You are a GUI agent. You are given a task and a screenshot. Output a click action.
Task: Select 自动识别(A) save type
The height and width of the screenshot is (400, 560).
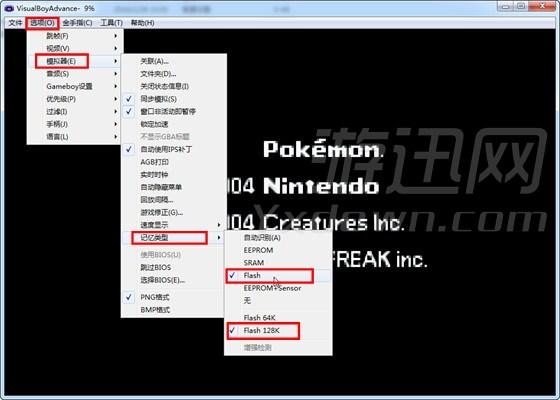tap(278, 238)
